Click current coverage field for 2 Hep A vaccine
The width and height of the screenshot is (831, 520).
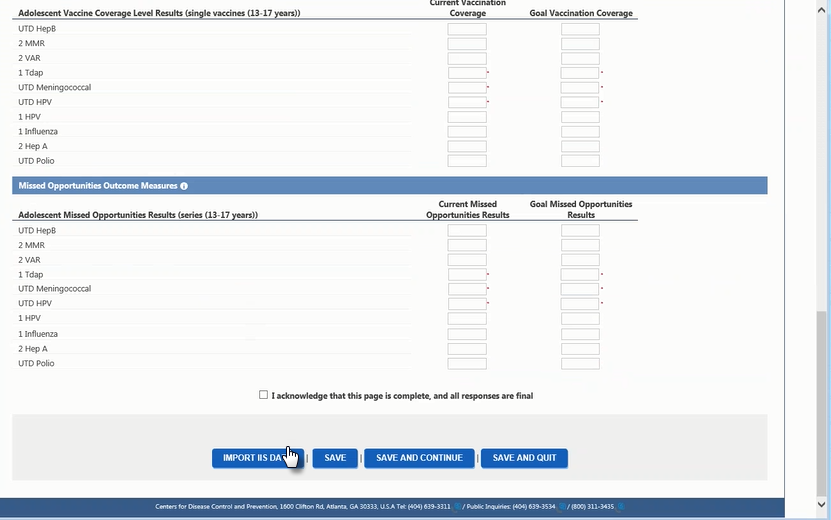467,146
